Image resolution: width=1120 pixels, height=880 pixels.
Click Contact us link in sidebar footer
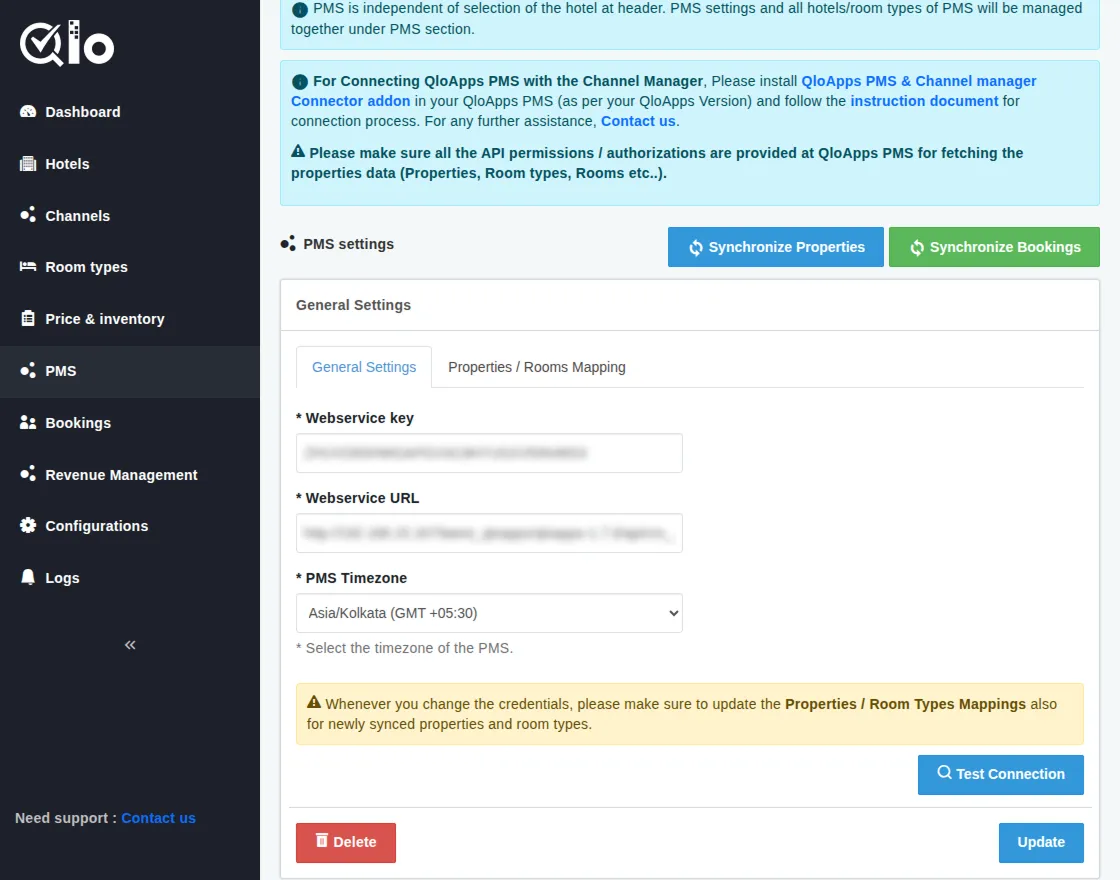tap(159, 818)
